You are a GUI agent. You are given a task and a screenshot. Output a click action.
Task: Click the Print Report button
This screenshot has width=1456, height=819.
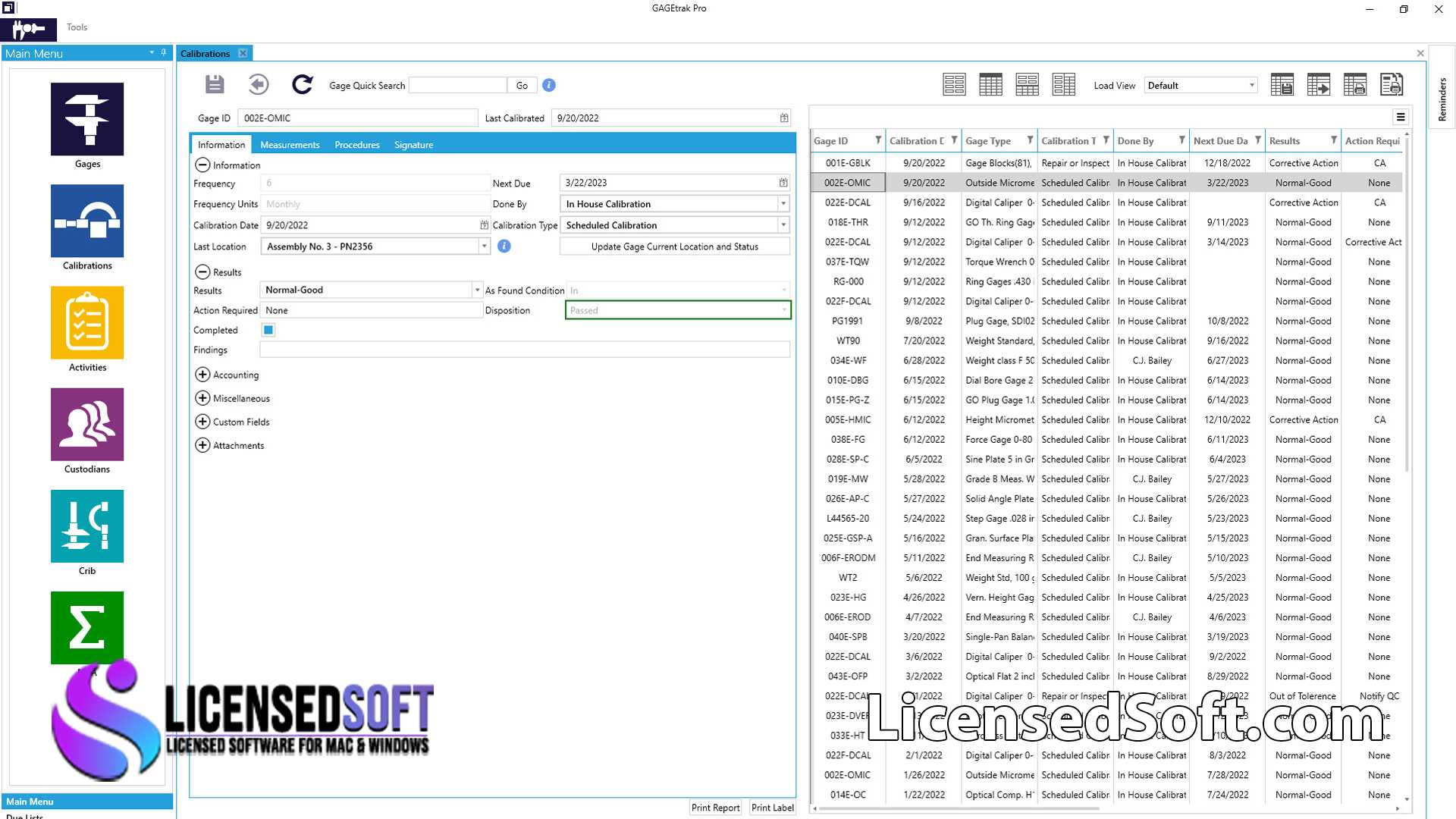pos(715,808)
